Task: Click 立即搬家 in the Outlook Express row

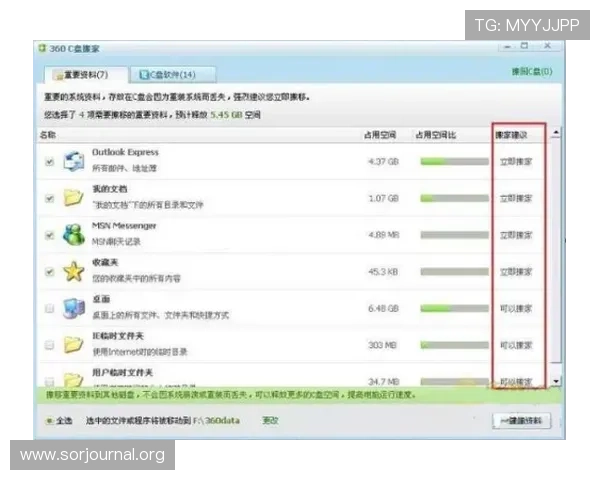Action: (x=516, y=162)
